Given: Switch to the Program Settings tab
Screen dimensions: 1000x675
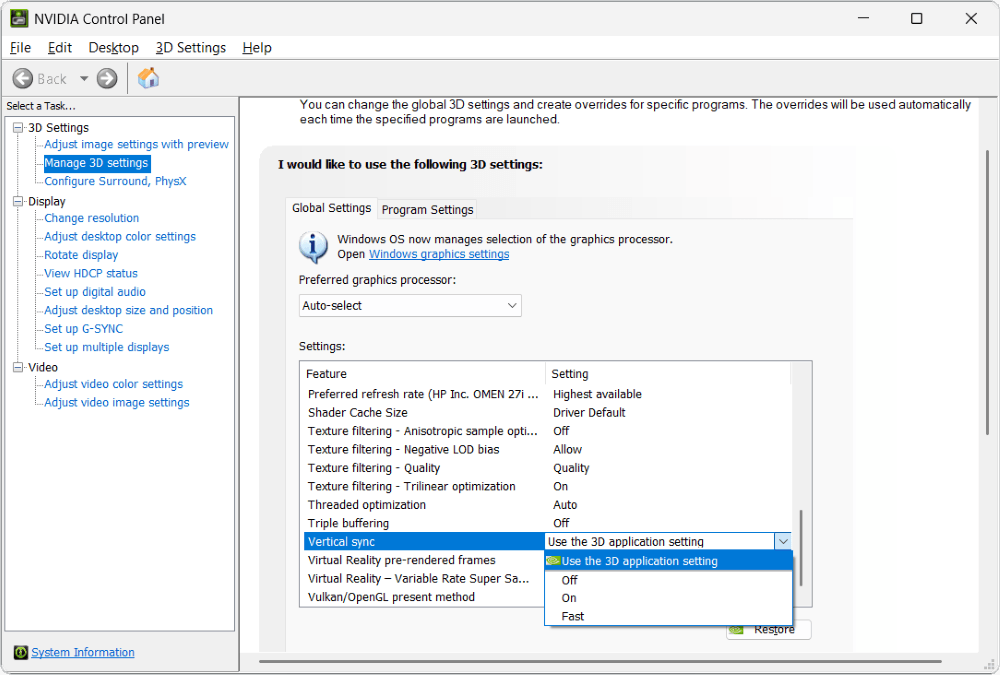Looking at the screenshot, I should [x=427, y=209].
